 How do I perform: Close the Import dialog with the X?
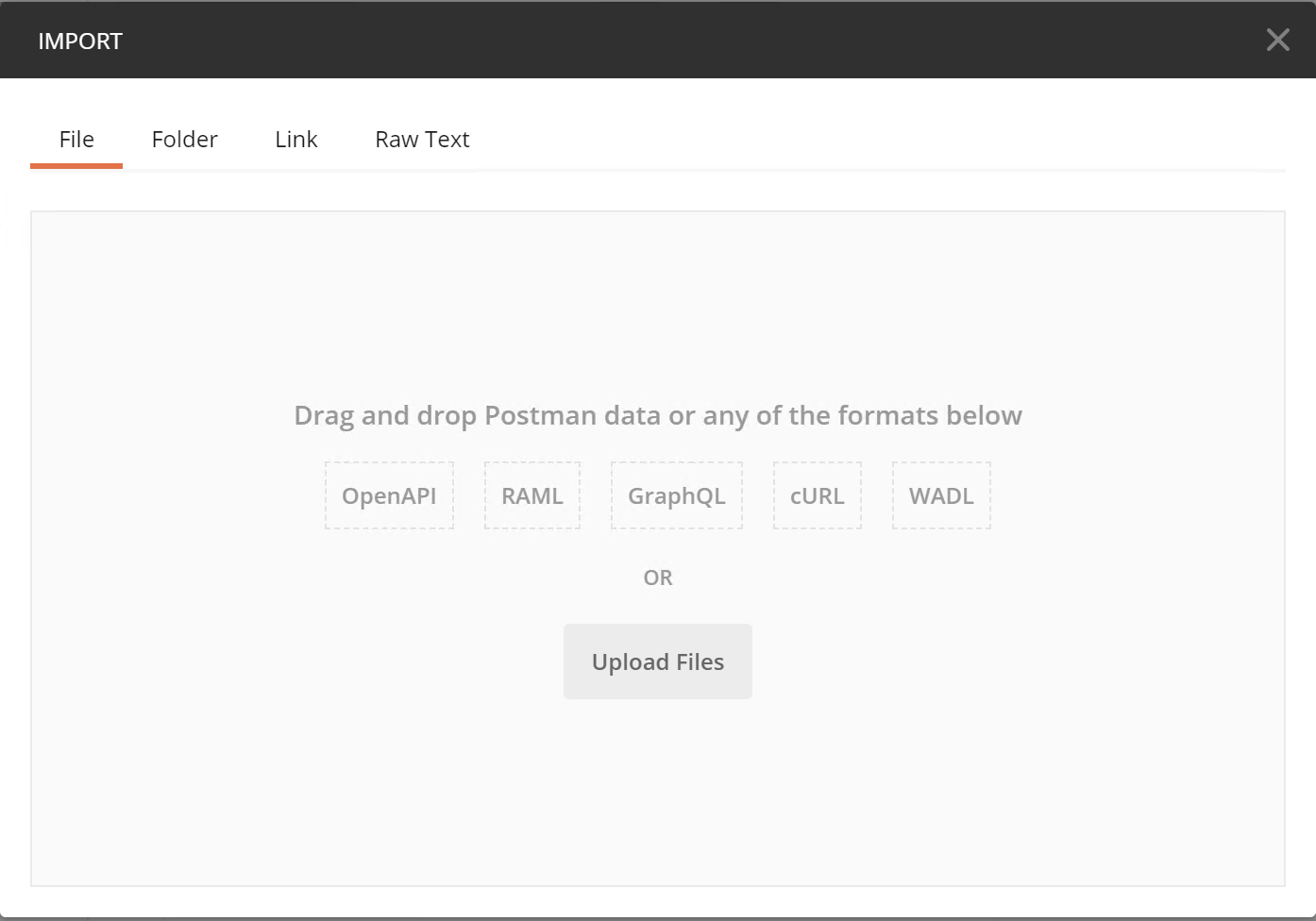[1277, 40]
